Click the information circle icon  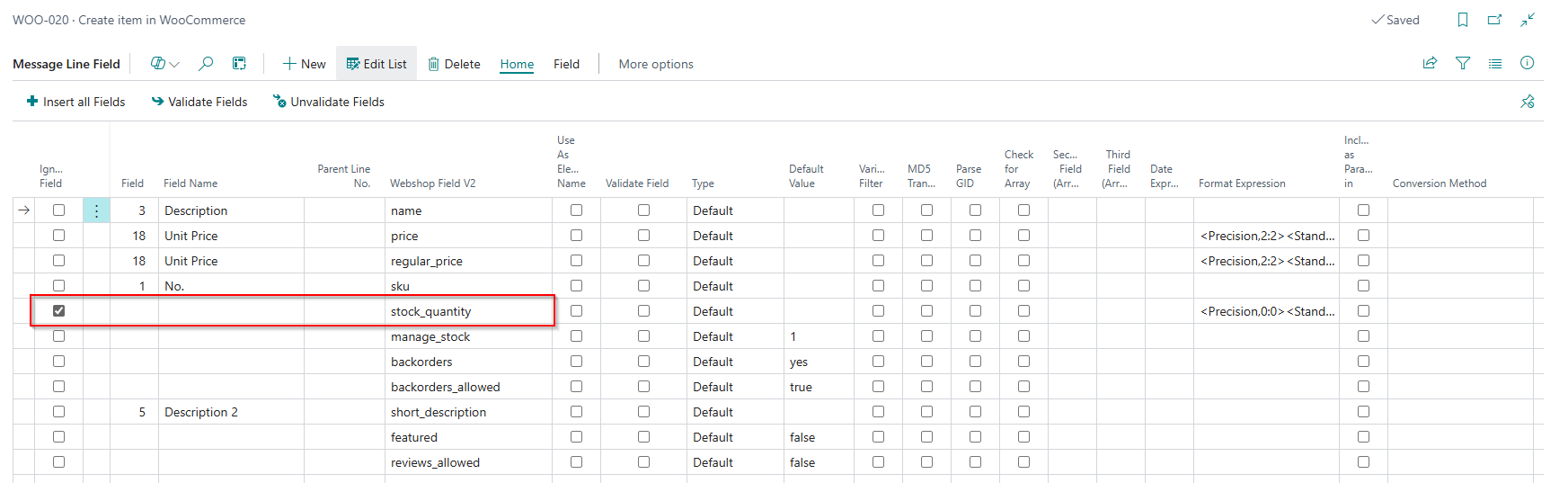coord(1527,63)
